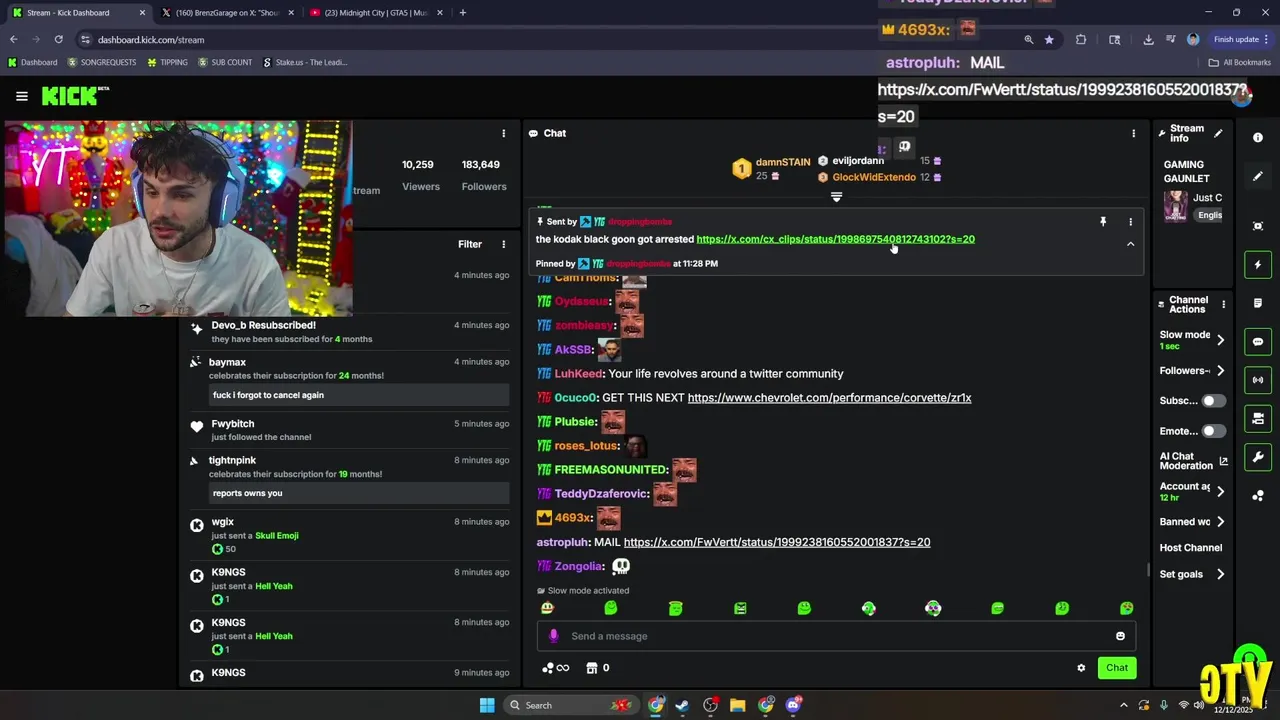Click the focus frame icon in the right sidebar
The width and height of the screenshot is (1280, 720).
click(x=1258, y=226)
